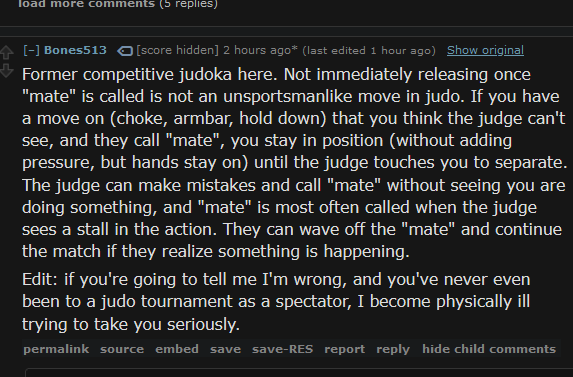Click save-RES under the comment
Viewport: 573px width, 377px height.
coord(282,349)
